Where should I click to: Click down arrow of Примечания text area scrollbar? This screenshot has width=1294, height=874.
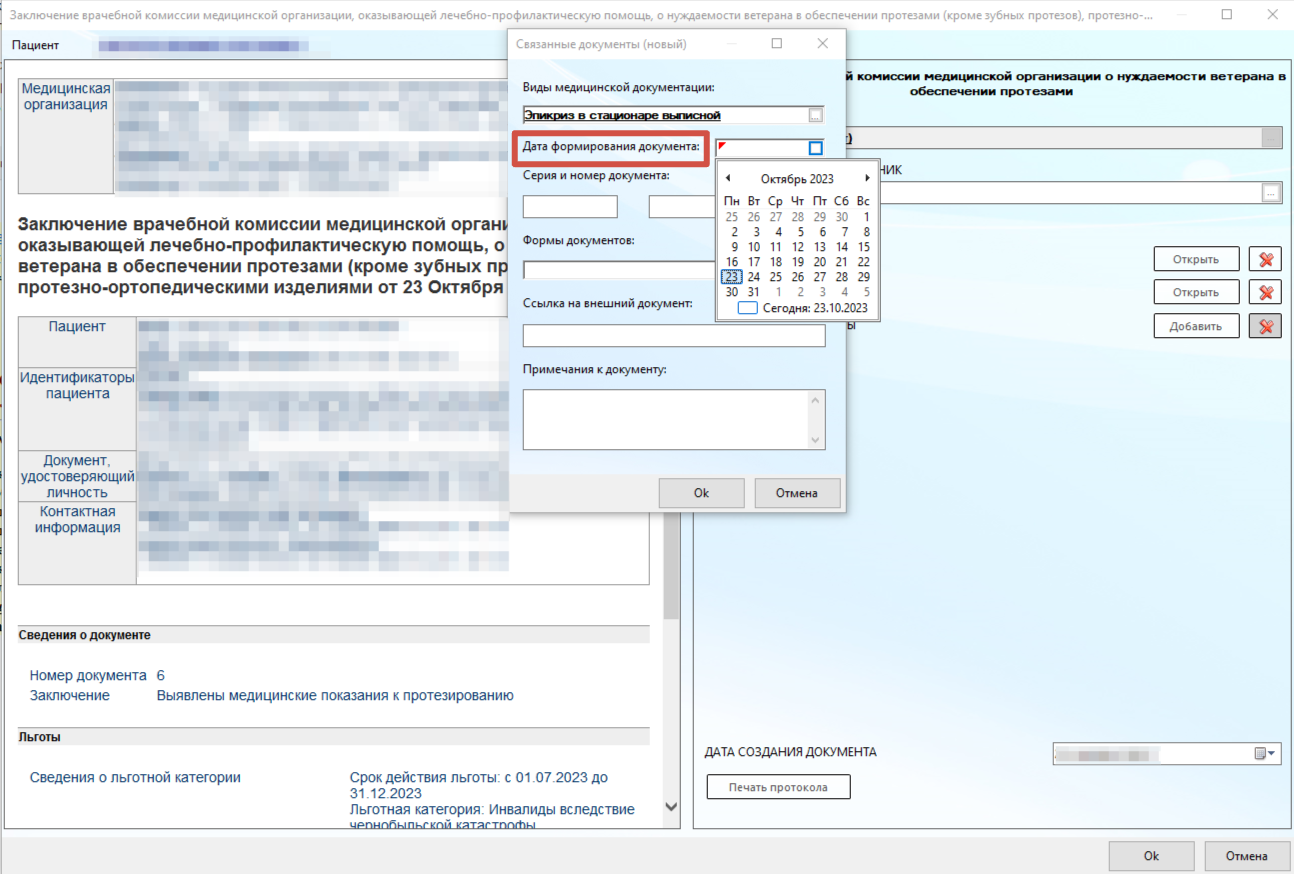[817, 440]
